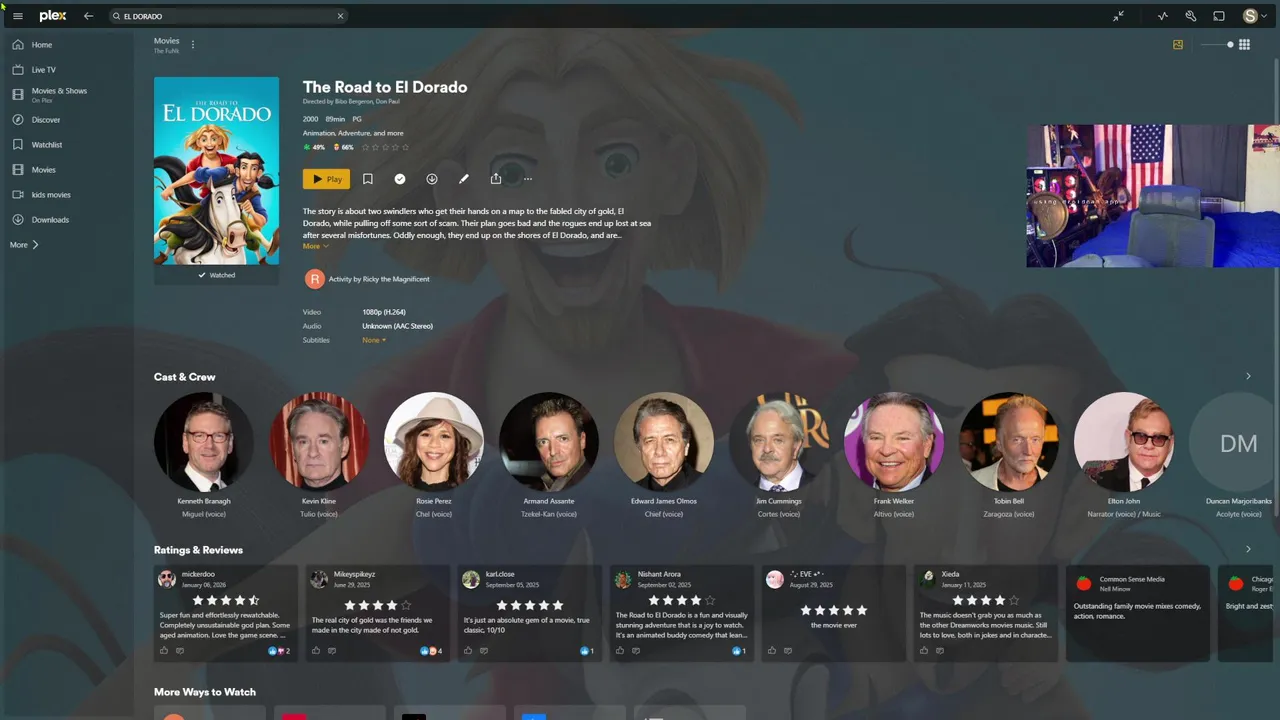Open Kevin Kline cast photo
This screenshot has height=720, width=1280.
319,442
